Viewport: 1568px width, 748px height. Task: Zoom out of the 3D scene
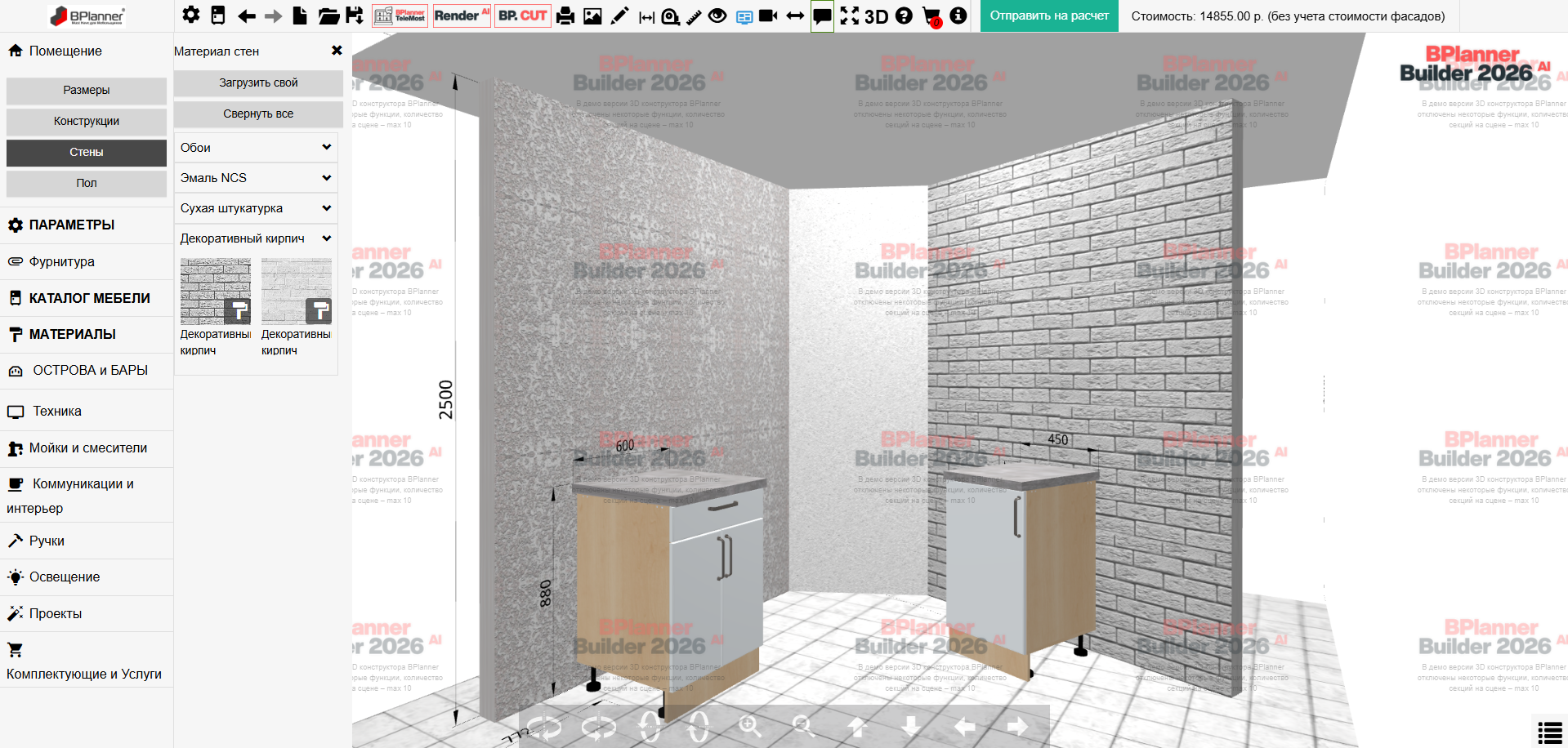803,726
